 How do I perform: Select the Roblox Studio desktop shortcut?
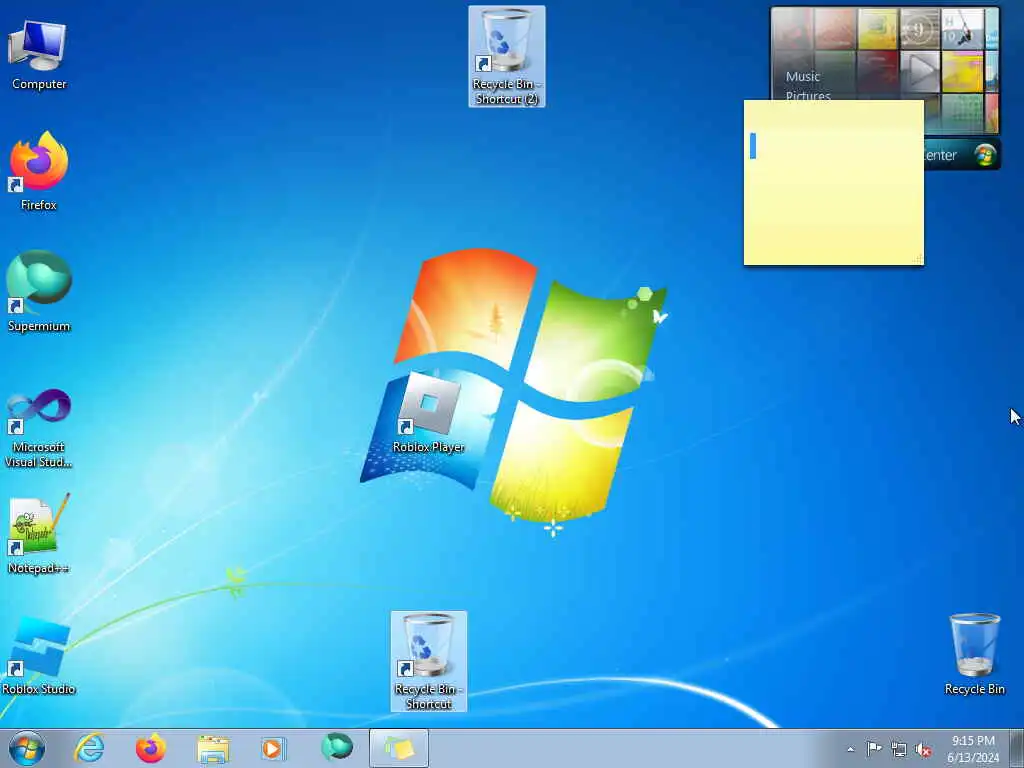(39, 655)
